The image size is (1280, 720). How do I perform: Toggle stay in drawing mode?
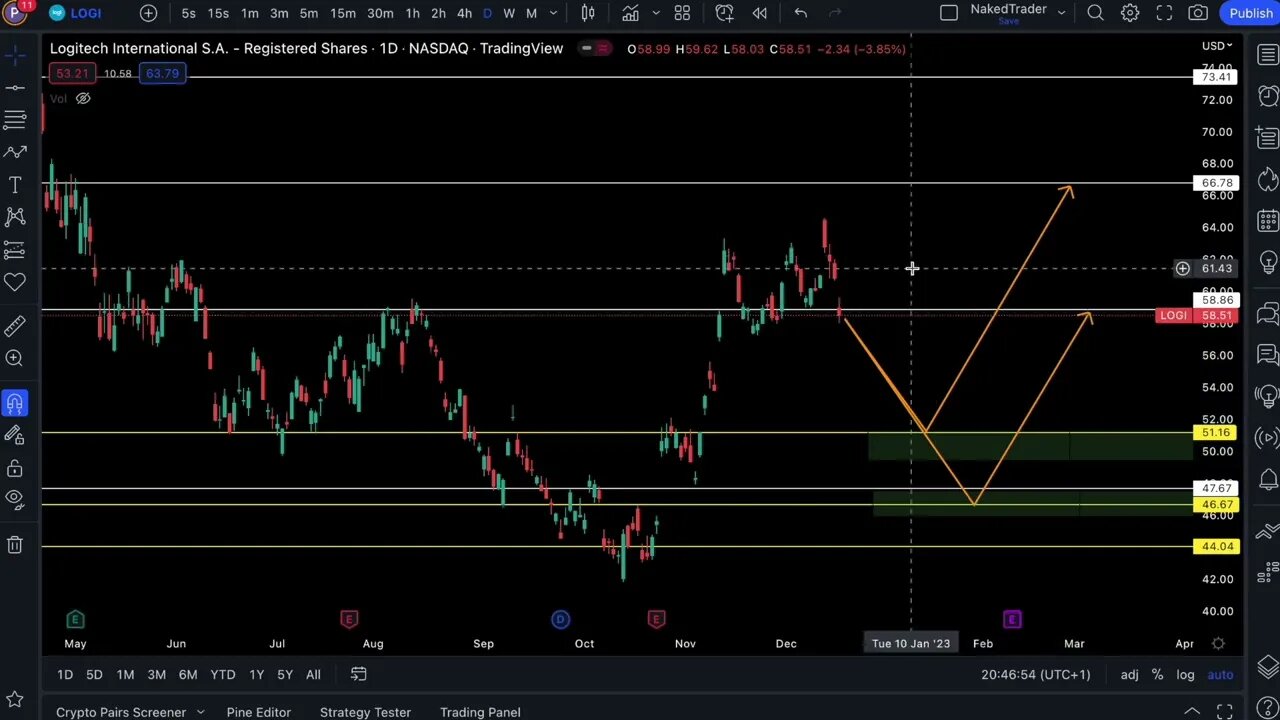[x=15, y=436]
